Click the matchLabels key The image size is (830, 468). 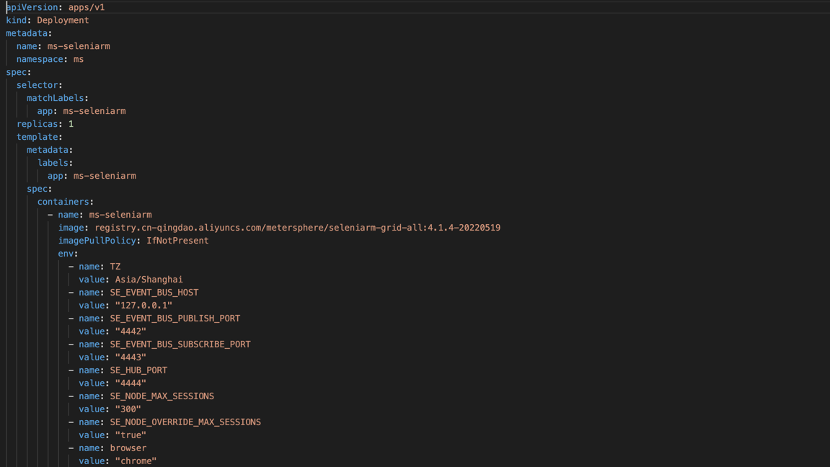(55, 98)
